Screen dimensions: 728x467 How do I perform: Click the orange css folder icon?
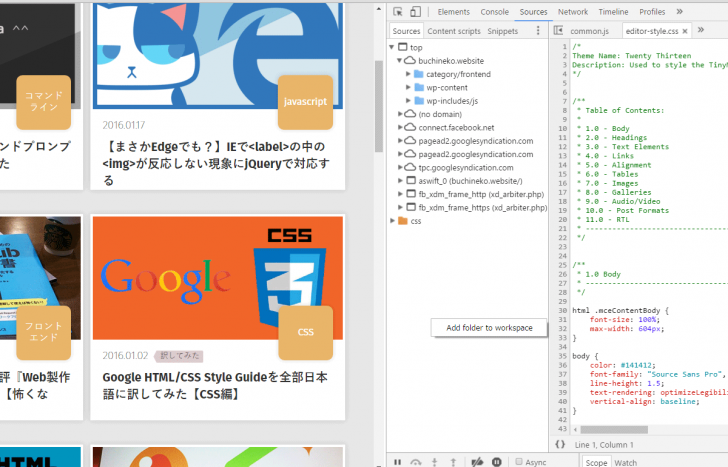click(x=403, y=221)
